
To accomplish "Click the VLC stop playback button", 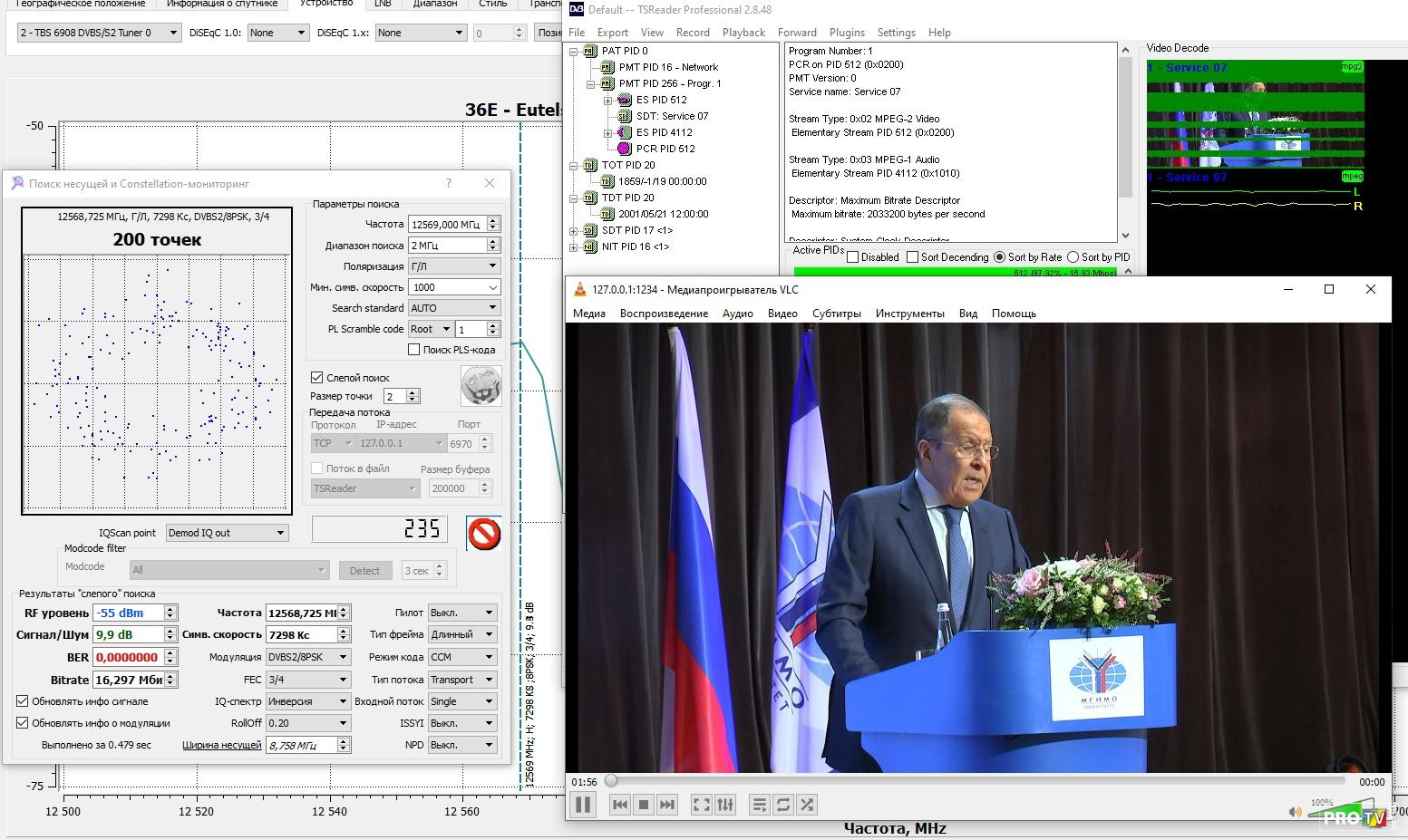I will pyautogui.click(x=644, y=805).
